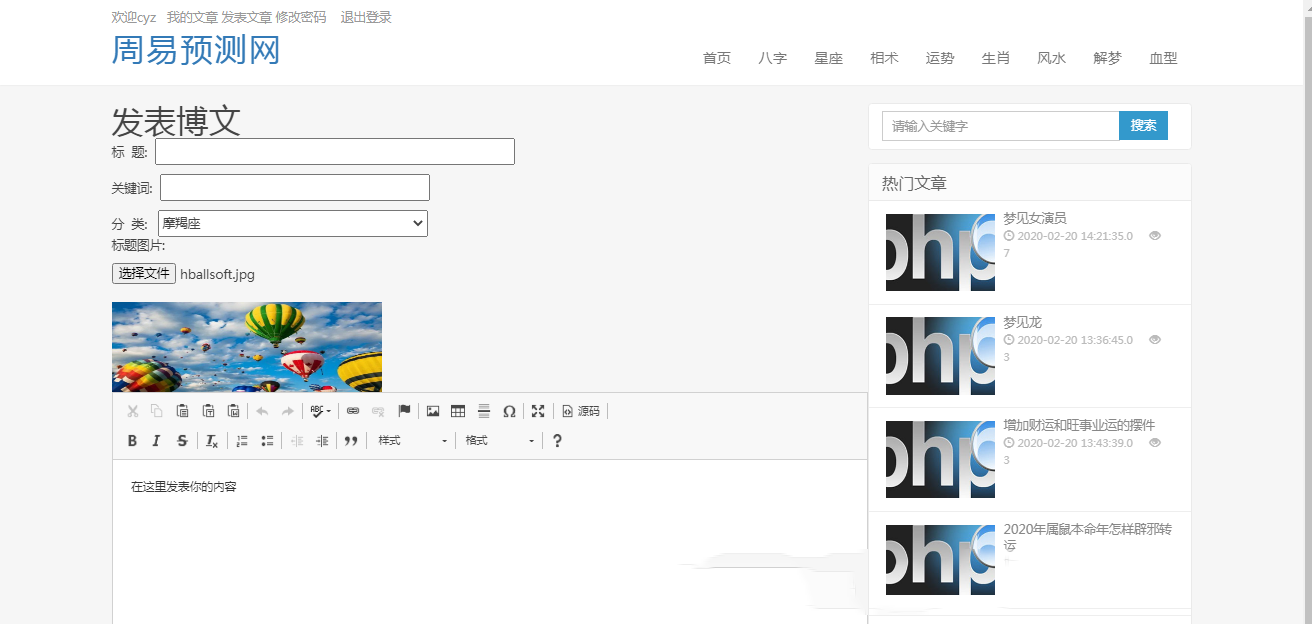Maximize the editor with fullscreen icon
The height and width of the screenshot is (624, 1312).
538,411
